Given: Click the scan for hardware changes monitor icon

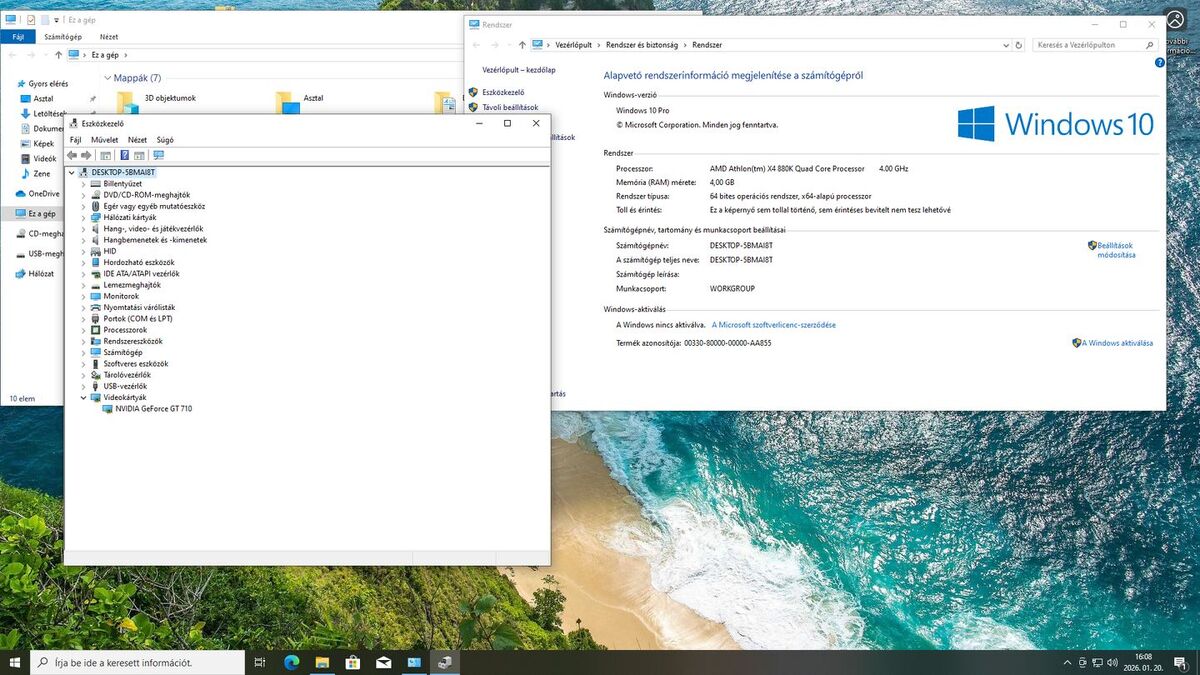Looking at the screenshot, I should 158,155.
